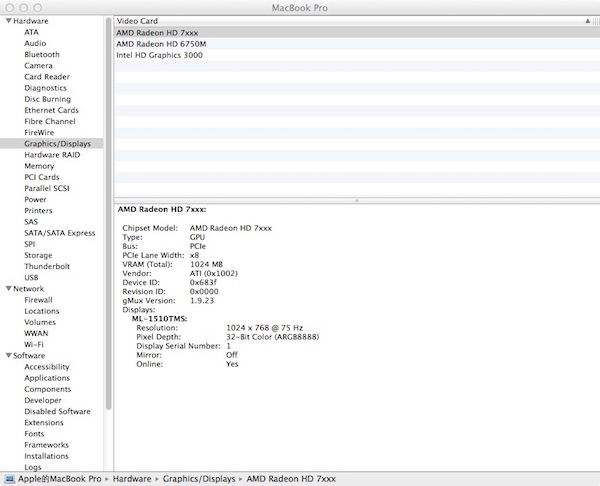Select Accessibility under Software

coord(47,367)
